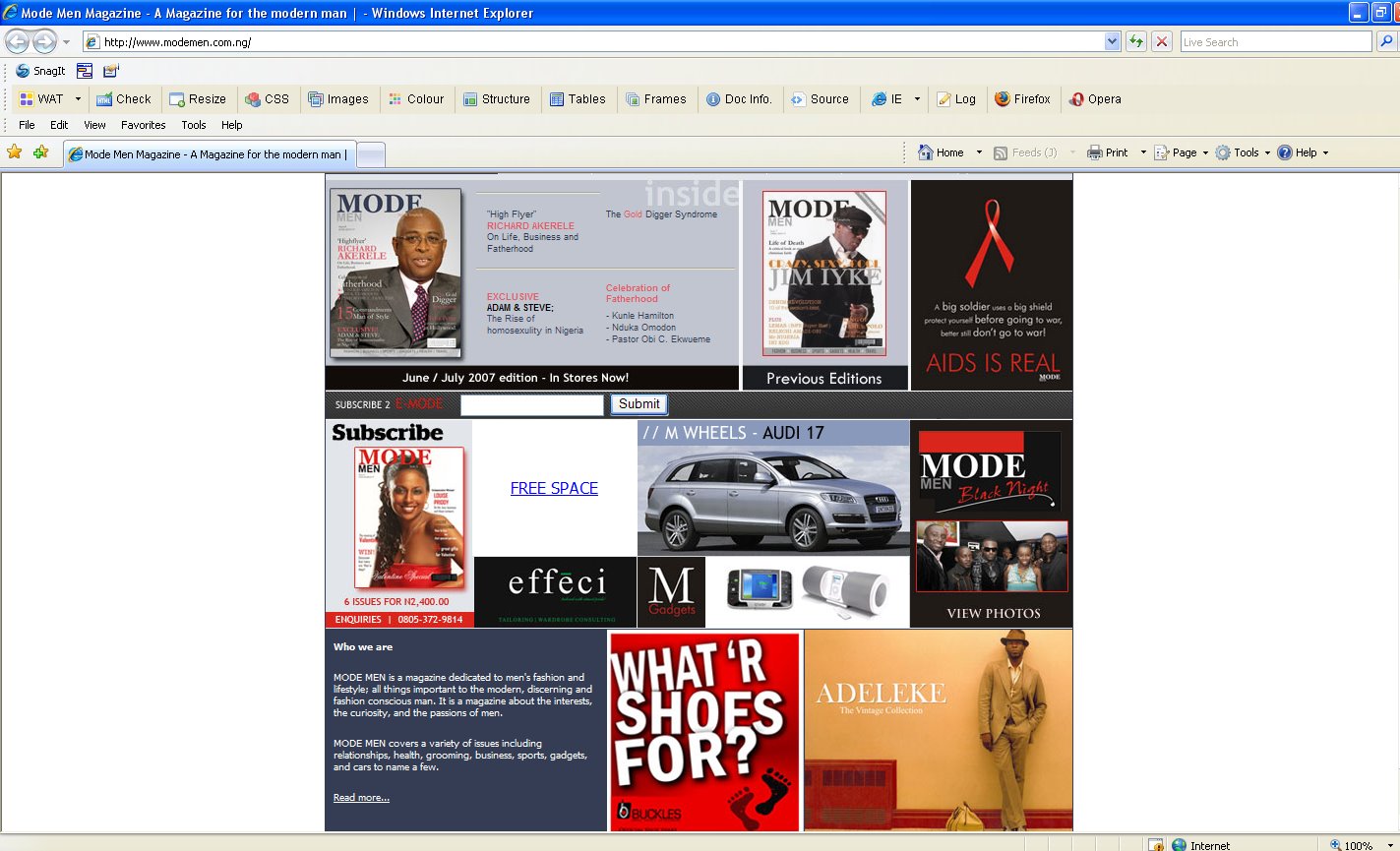Open the Adeleke Vintage Collection advert
The height and width of the screenshot is (851, 1400).
[x=939, y=730]
